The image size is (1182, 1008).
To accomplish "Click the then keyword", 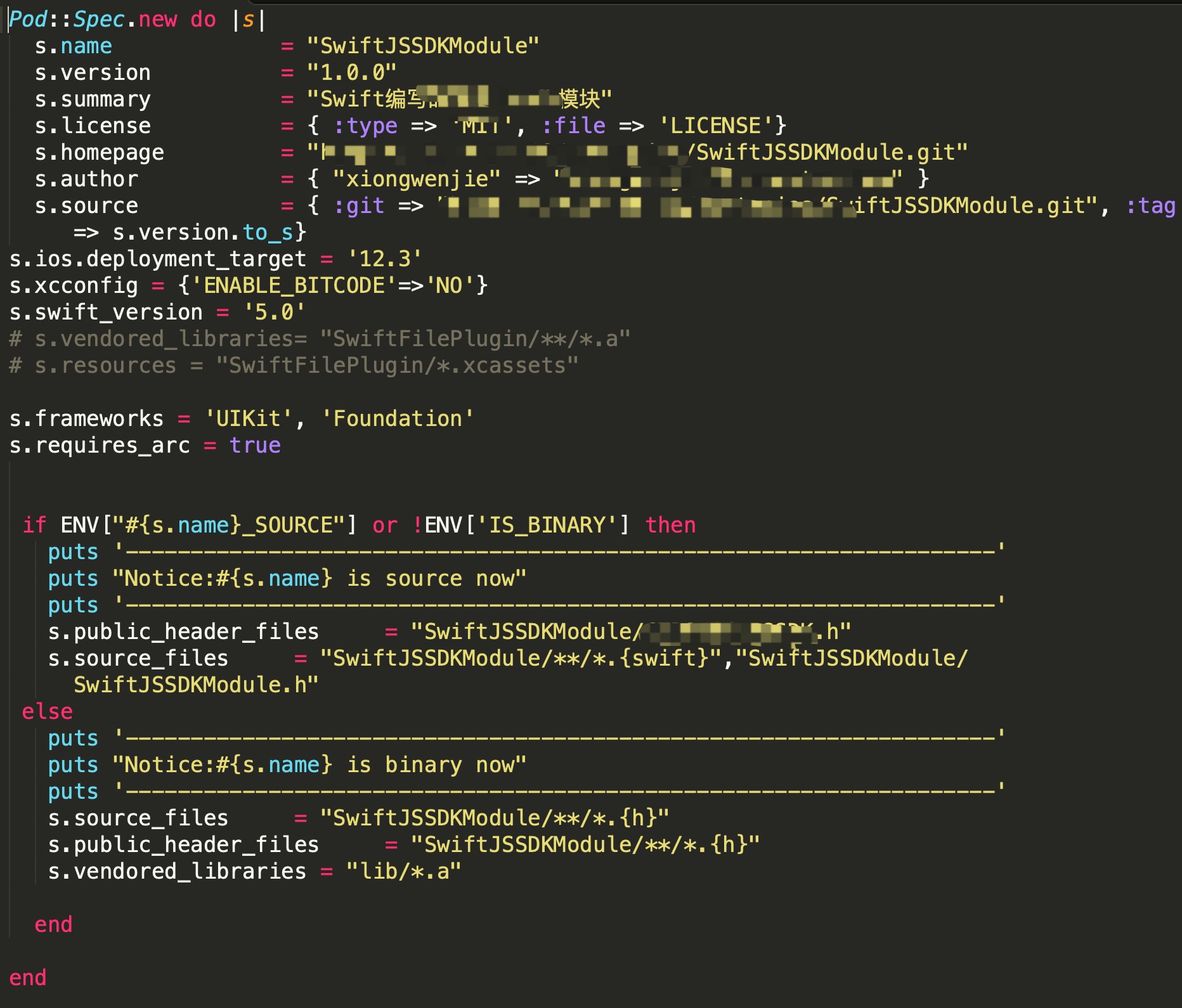I will tap(670, 526).
